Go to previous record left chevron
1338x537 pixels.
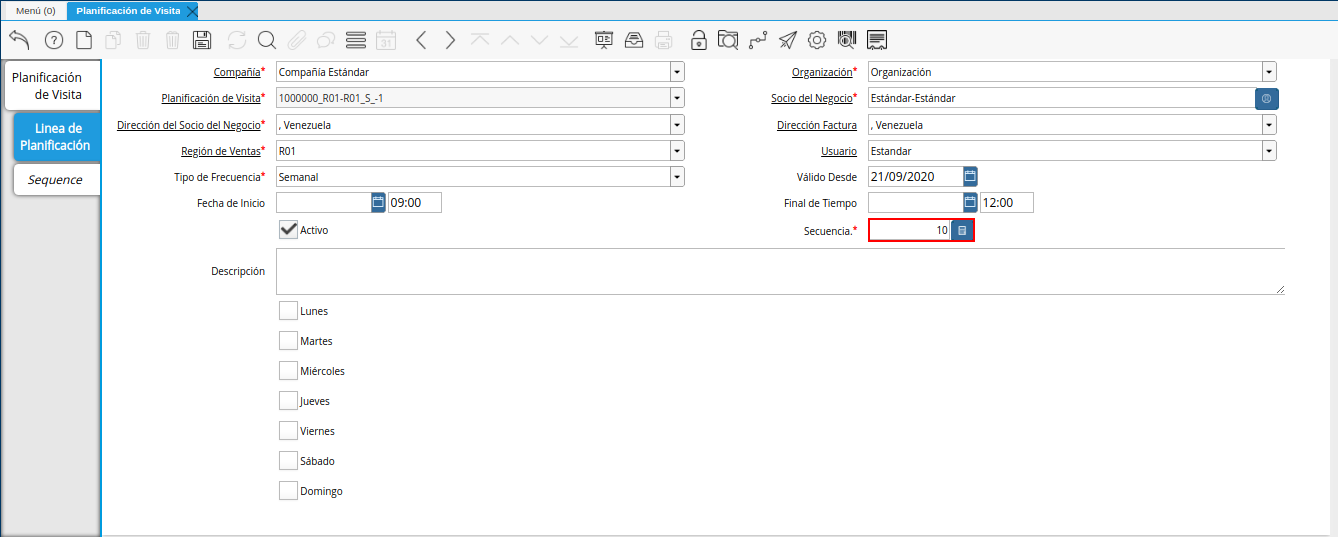pos(421,40)
